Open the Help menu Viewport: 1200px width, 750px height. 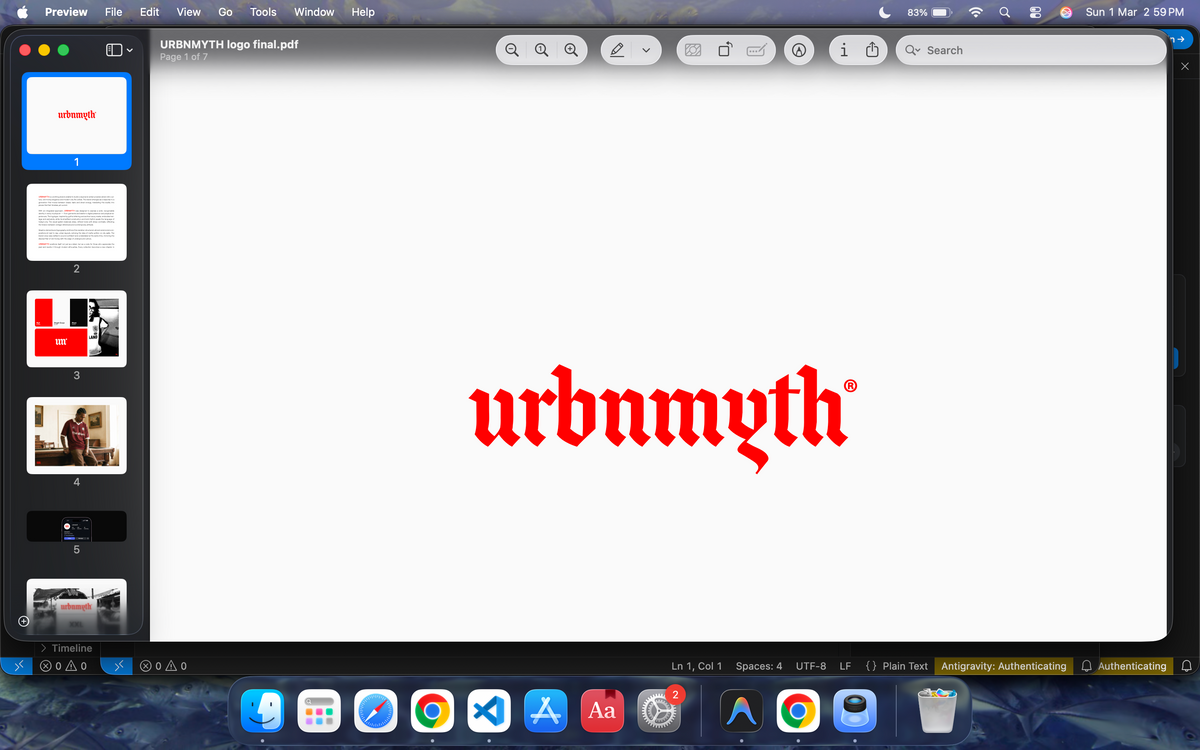(x=363, y=12)
